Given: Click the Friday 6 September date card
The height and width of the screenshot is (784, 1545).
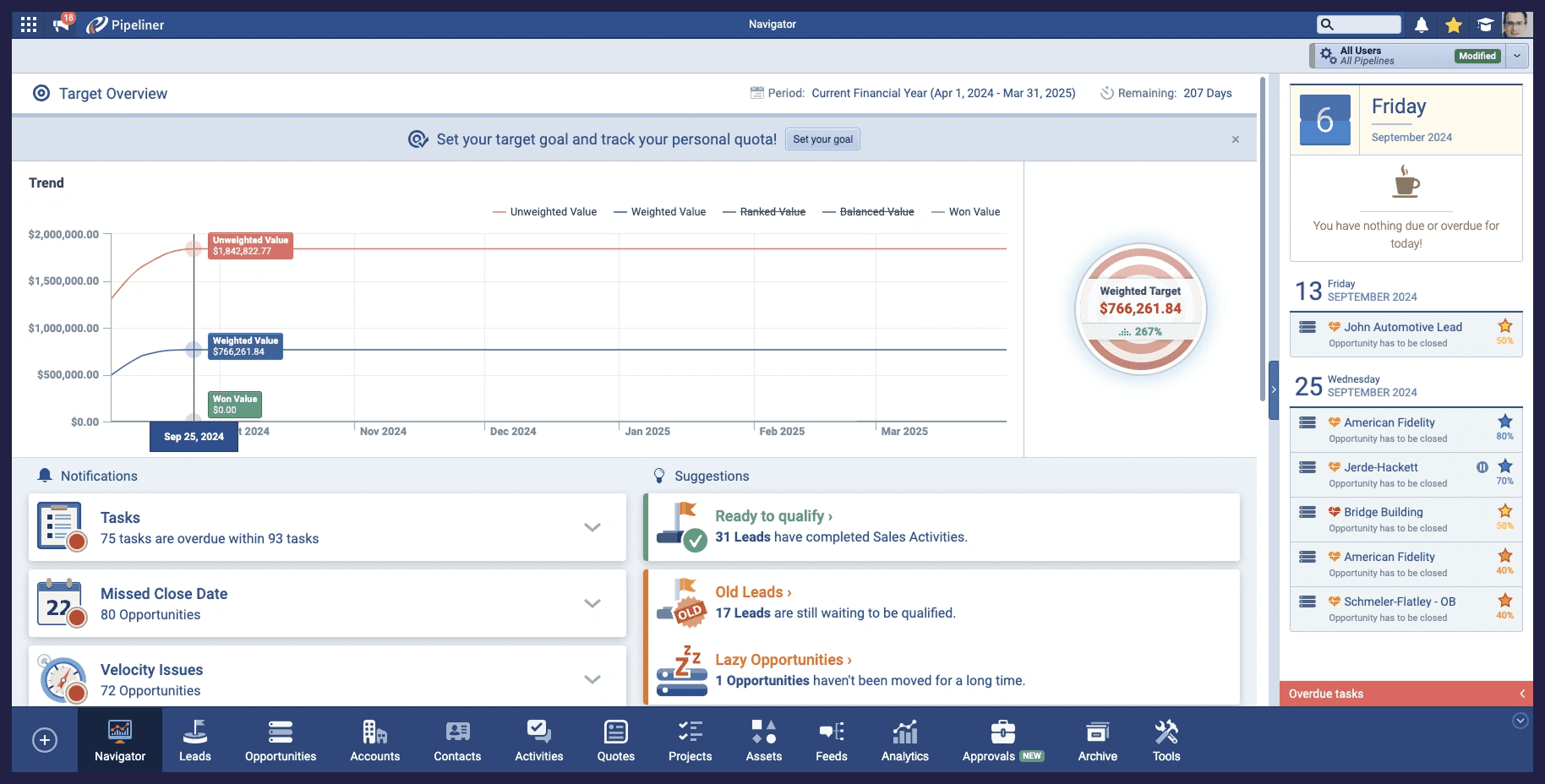Looking at the screenshot, I should point(1406,119).
